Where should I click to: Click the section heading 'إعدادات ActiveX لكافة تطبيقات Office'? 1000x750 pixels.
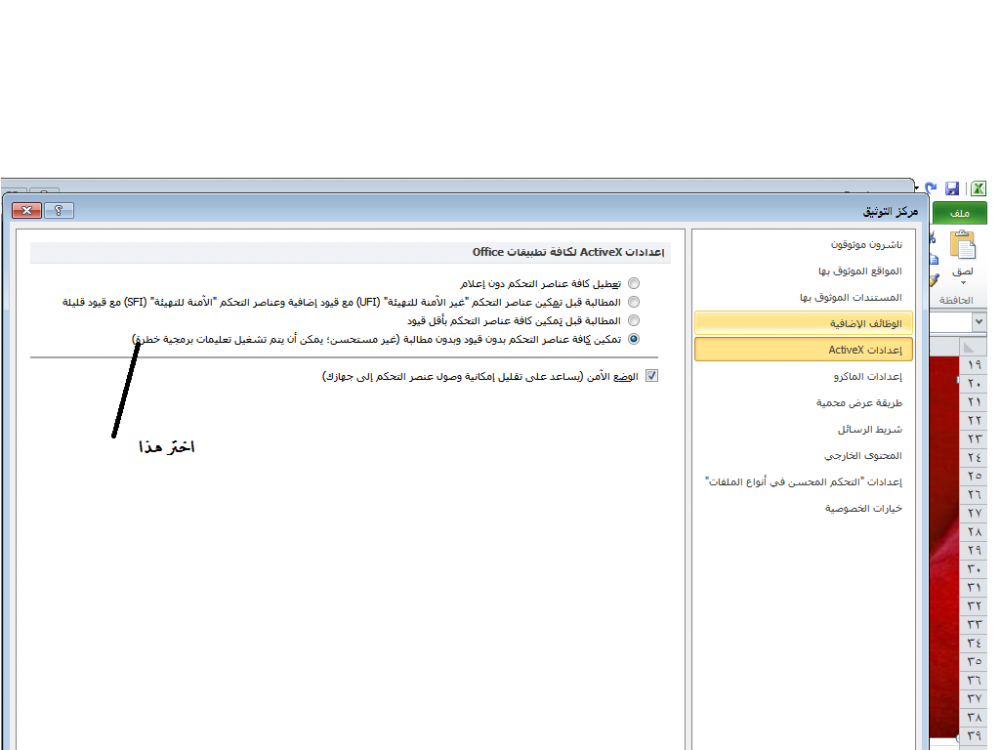tap(568, 252)
